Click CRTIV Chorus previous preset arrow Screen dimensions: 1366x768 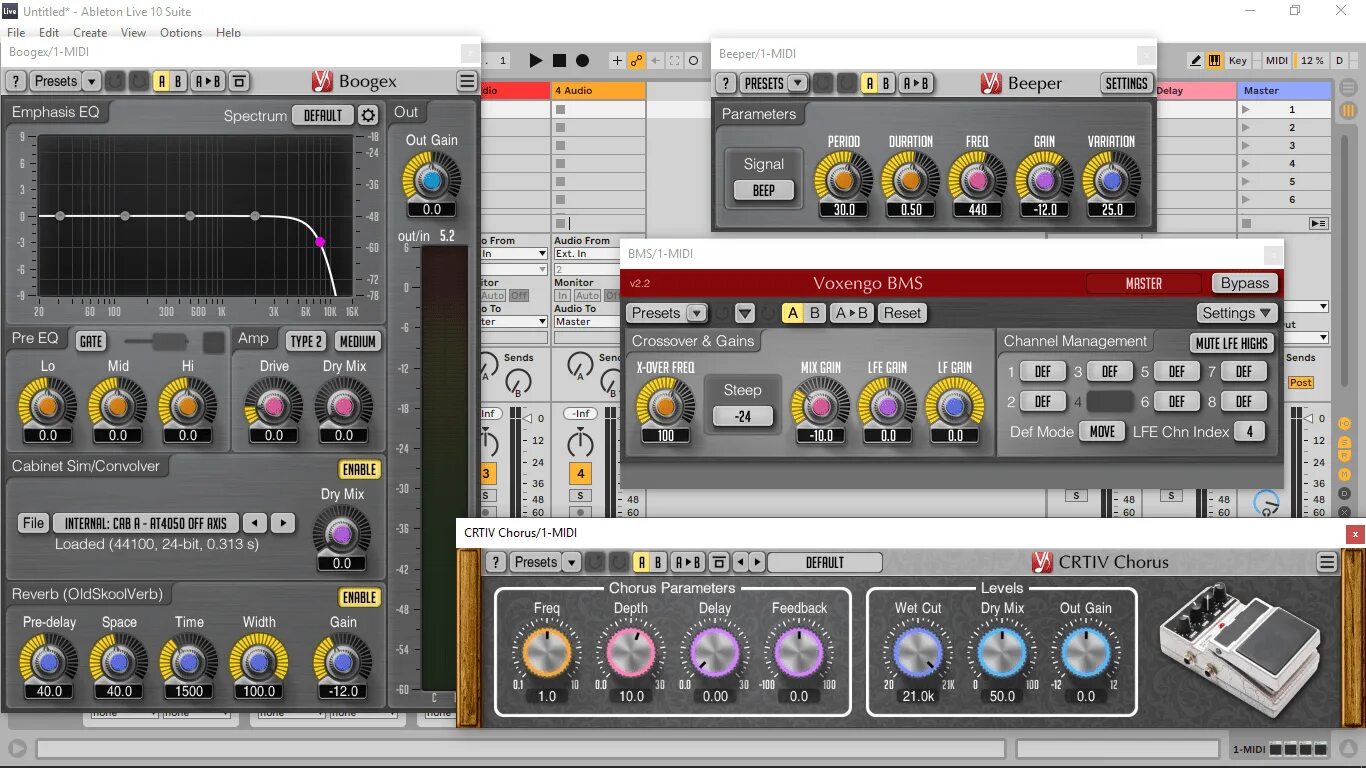(x=741, y=562)
